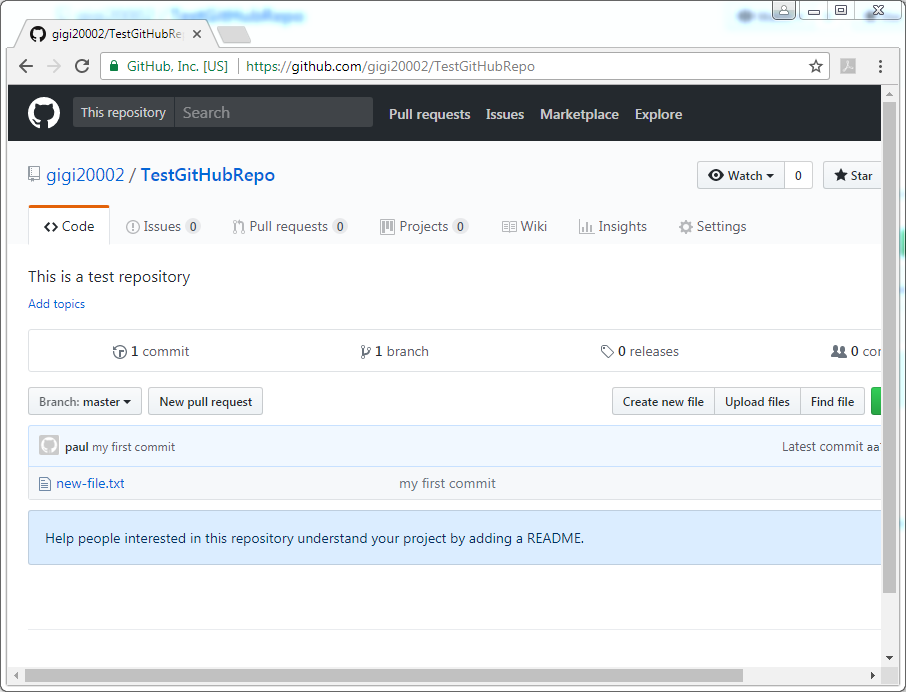Open the Watch dropdown
Image resolution: width=906 pixels, height=692 pixels.
[x=741, y=175]
